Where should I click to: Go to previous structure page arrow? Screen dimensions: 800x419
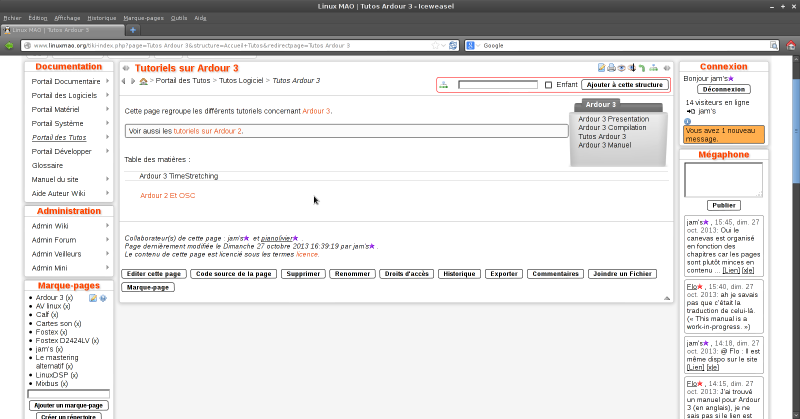123,81
